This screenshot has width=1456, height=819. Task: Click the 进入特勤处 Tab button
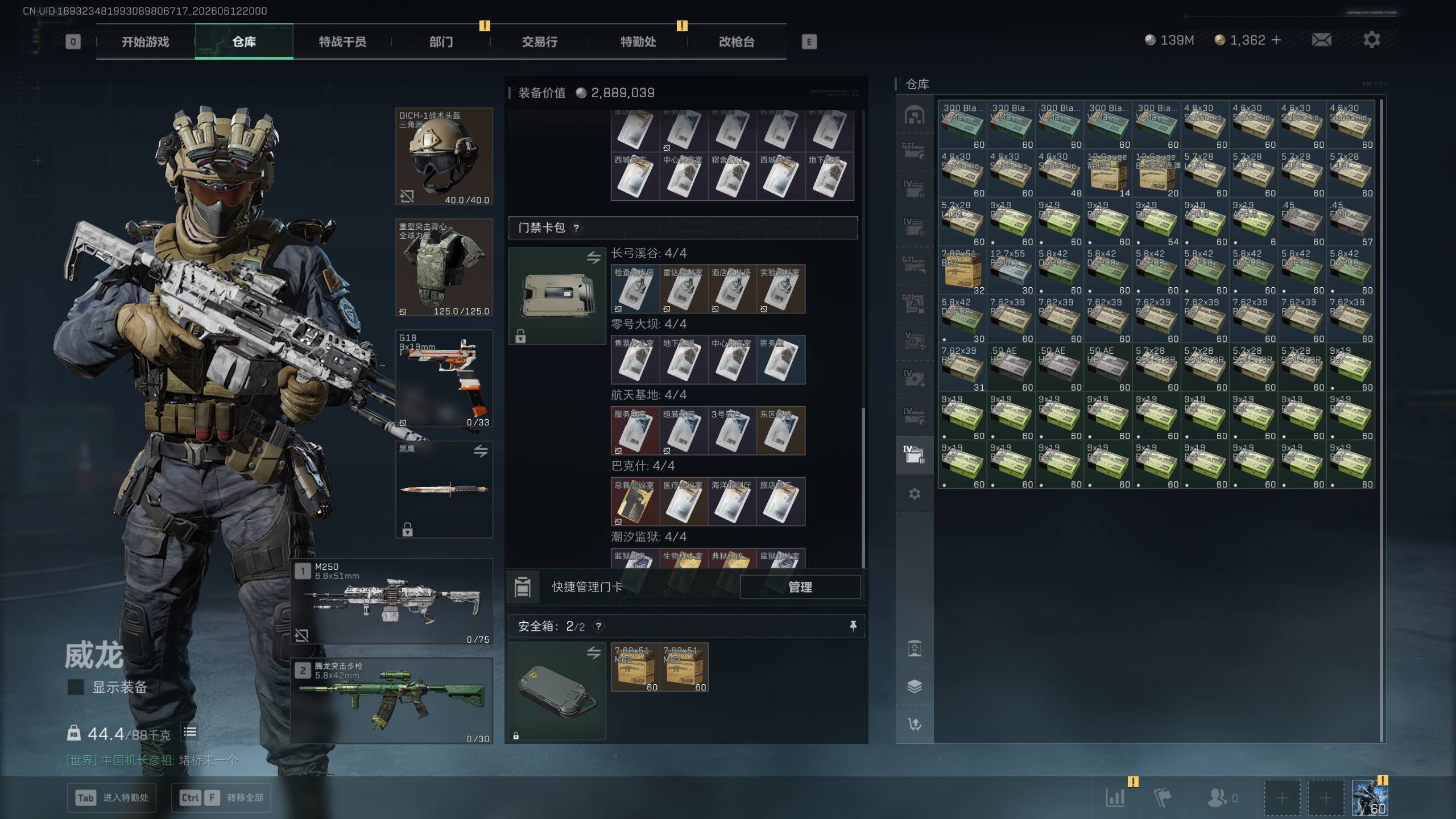point(111,797)
